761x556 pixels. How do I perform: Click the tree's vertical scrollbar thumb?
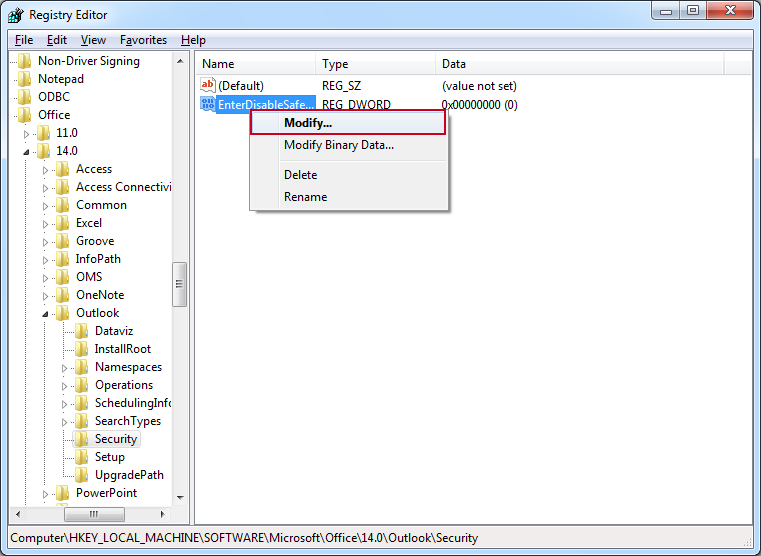click(x=180, y=284)
